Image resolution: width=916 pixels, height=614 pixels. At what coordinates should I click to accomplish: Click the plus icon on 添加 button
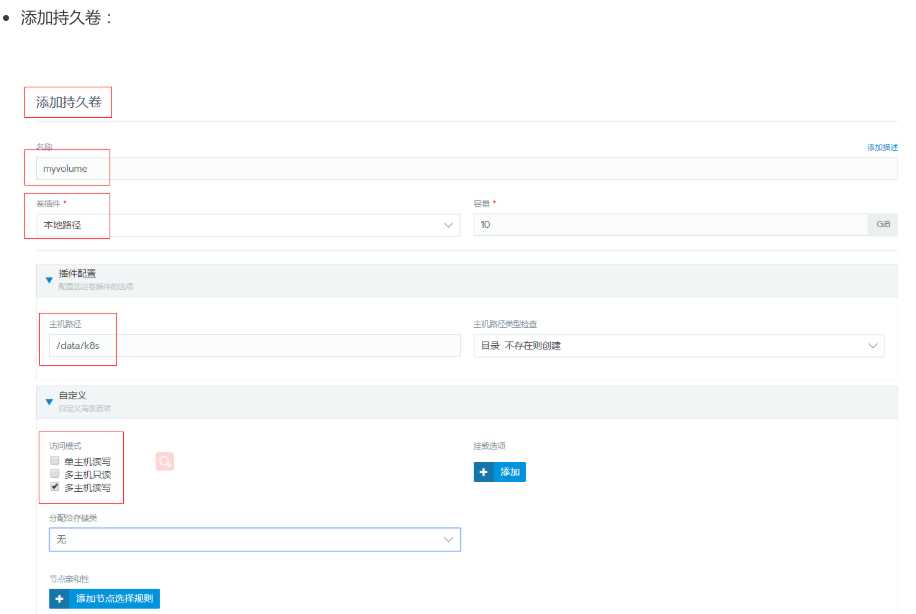pyautogui.click(x=483, y=471)
